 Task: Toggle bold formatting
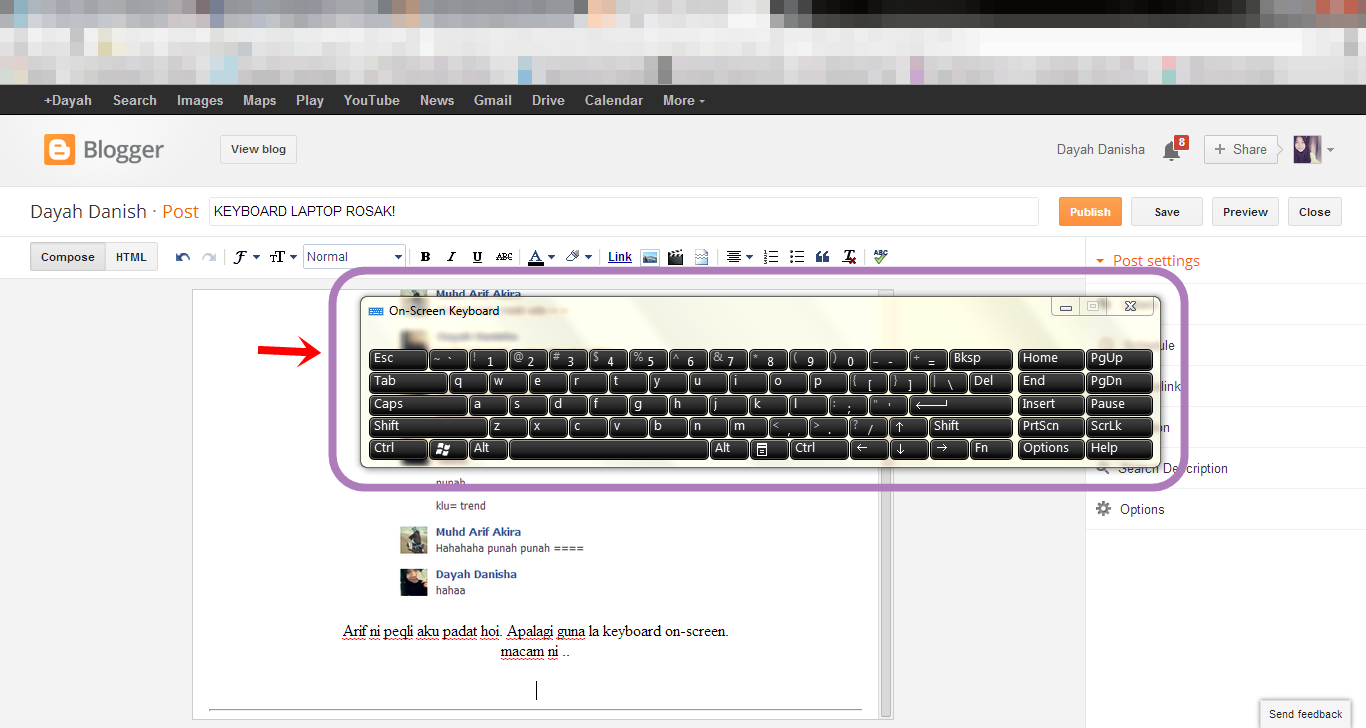pos(425,257)
